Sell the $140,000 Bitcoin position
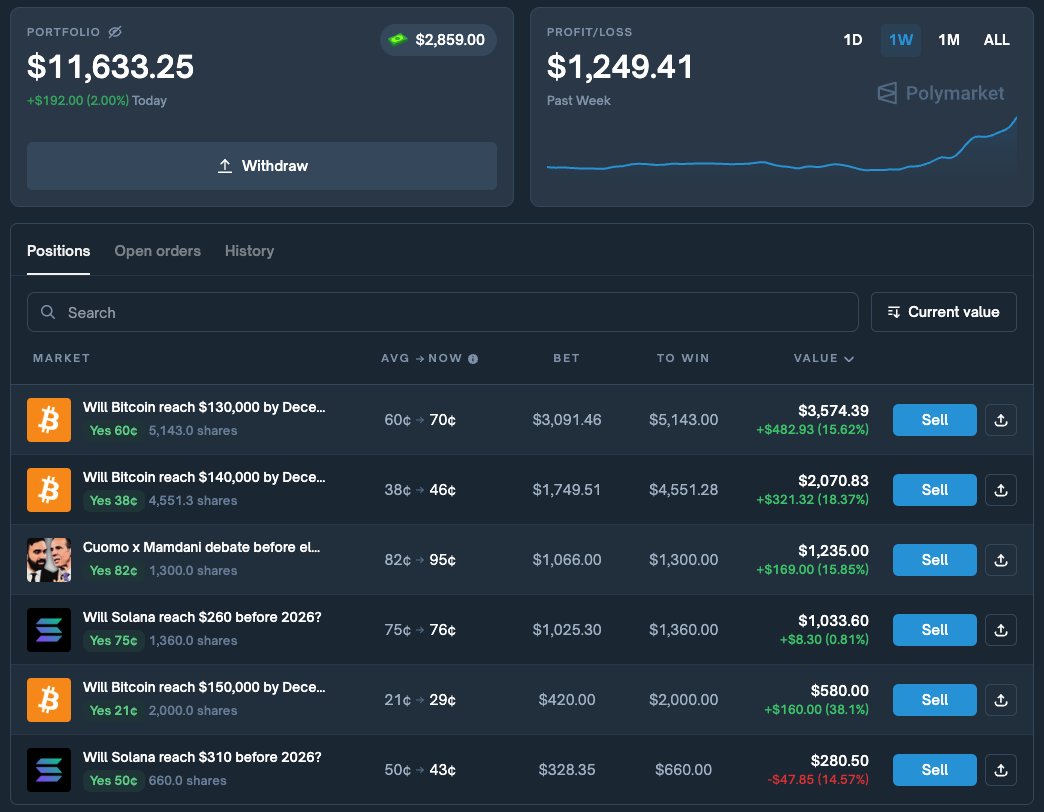The height and width of the screenshot is (812, 1044). click(x=934, y=490)
